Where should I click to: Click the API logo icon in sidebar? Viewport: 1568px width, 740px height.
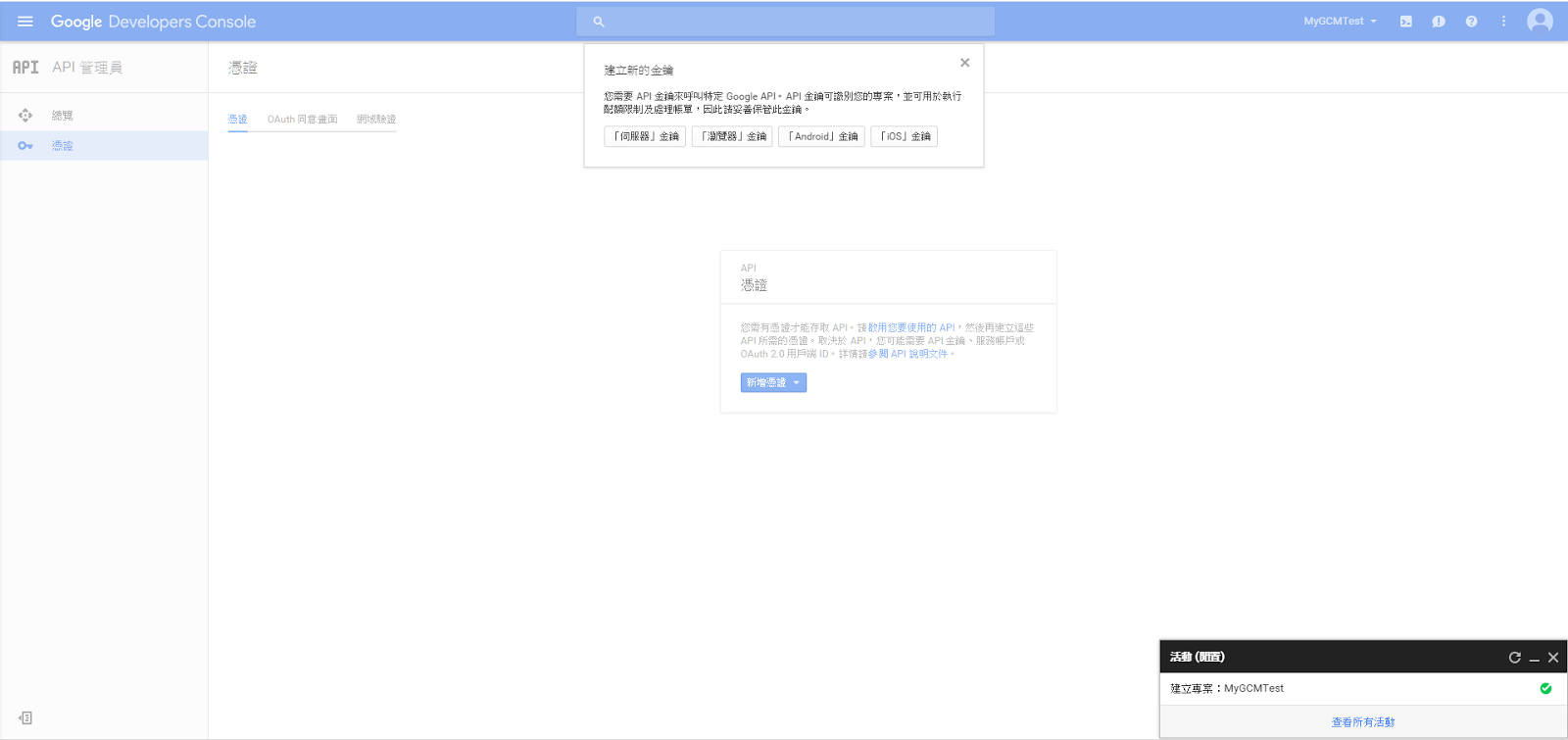click(x=25, y=68)
